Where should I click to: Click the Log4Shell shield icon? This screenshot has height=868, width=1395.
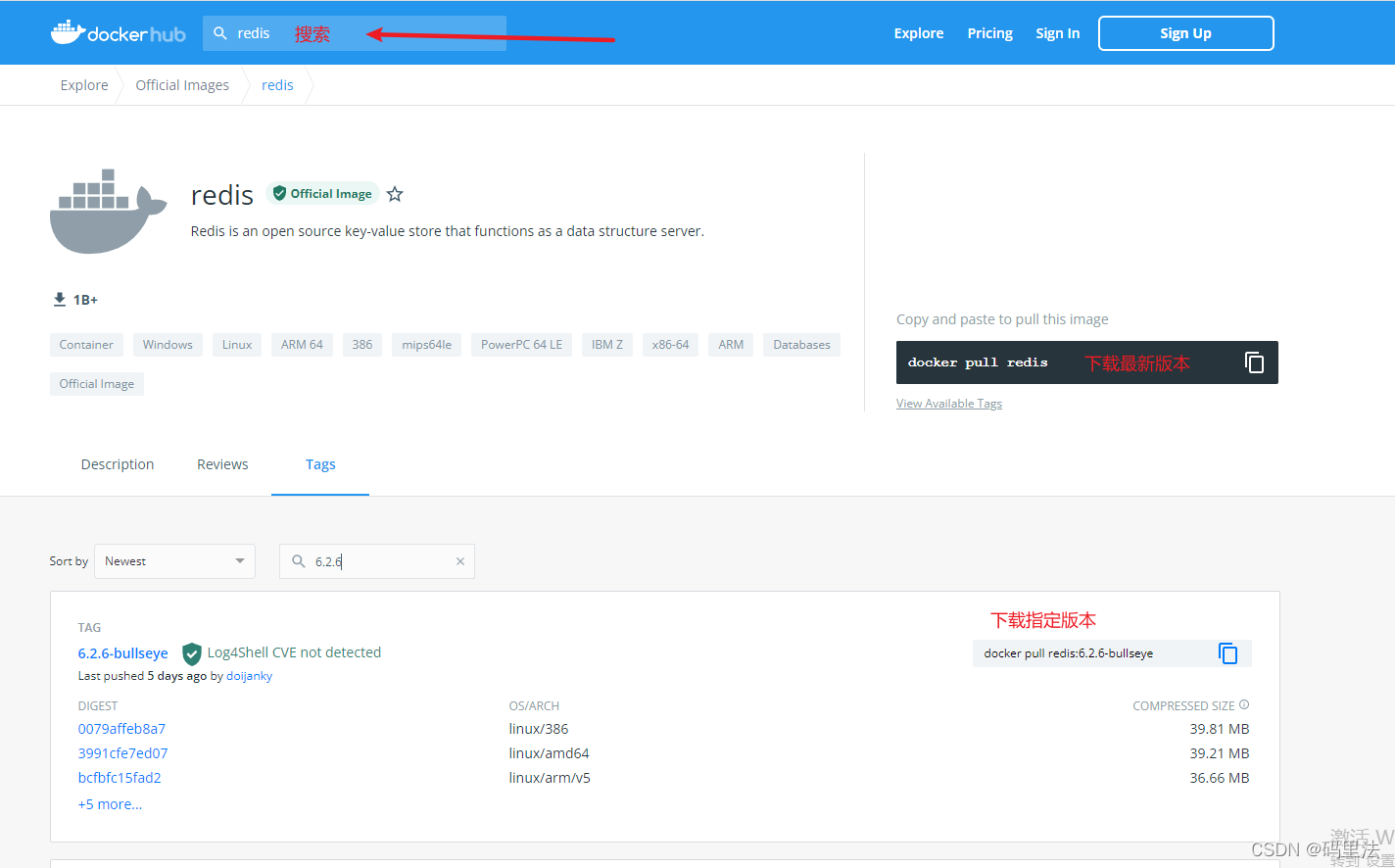pos(192,653)
